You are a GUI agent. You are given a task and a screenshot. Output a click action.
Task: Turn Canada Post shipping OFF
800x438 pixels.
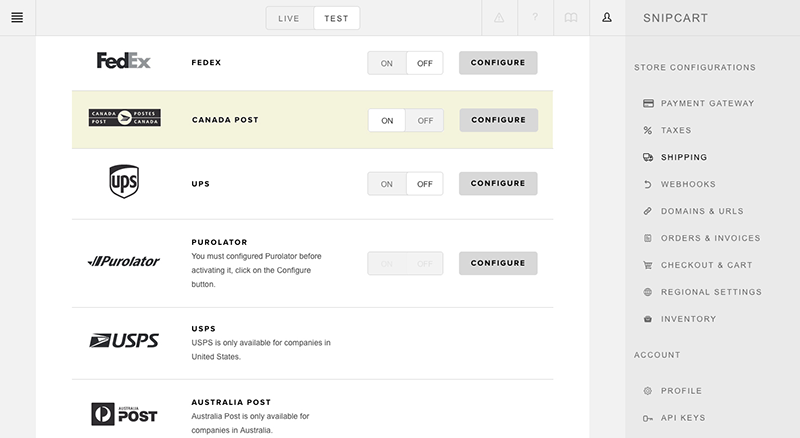coord(425,120)
